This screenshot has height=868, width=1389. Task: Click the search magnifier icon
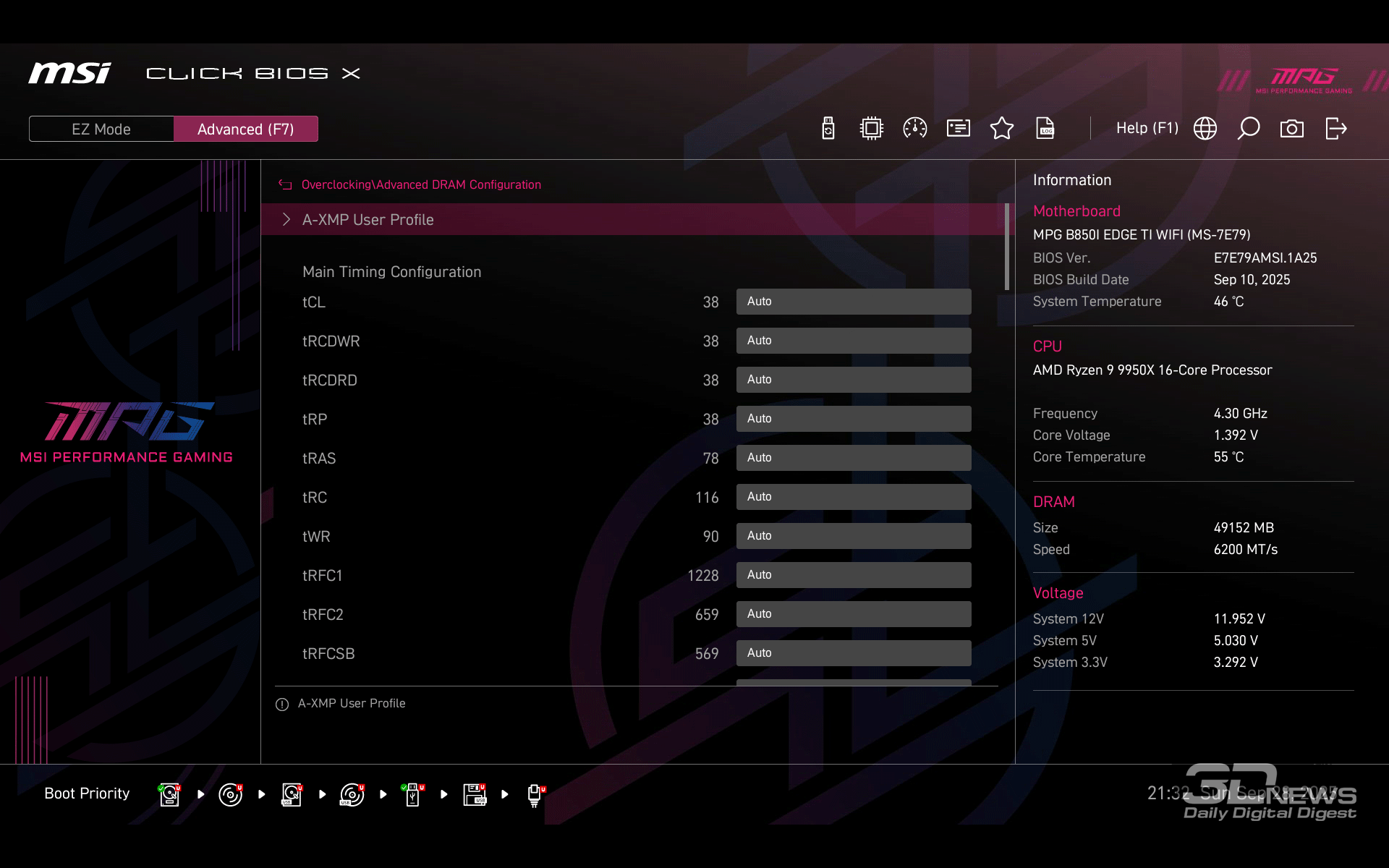(x=1249, y=129)
